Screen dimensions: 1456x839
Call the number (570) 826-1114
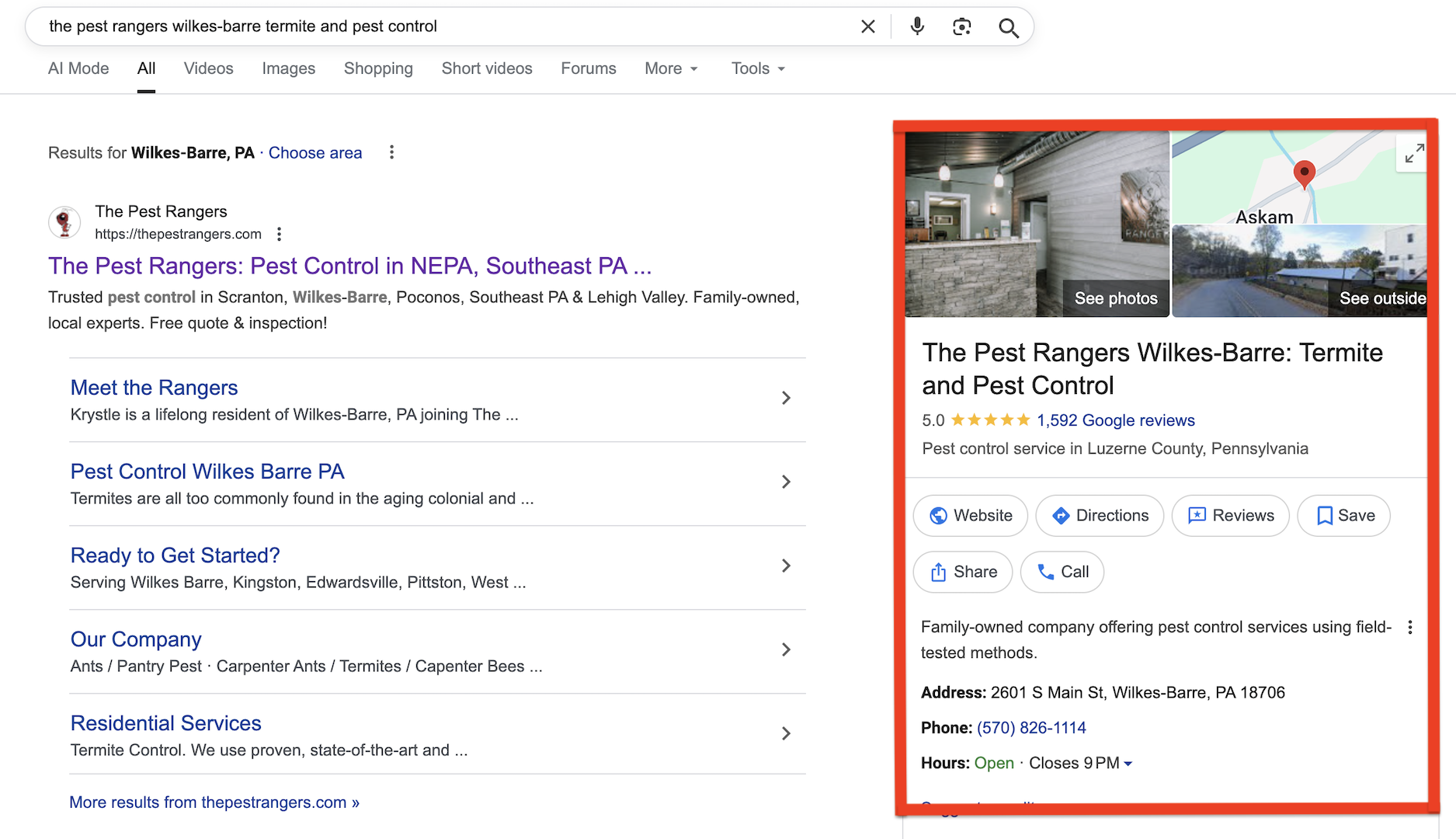coord(1031,728)
